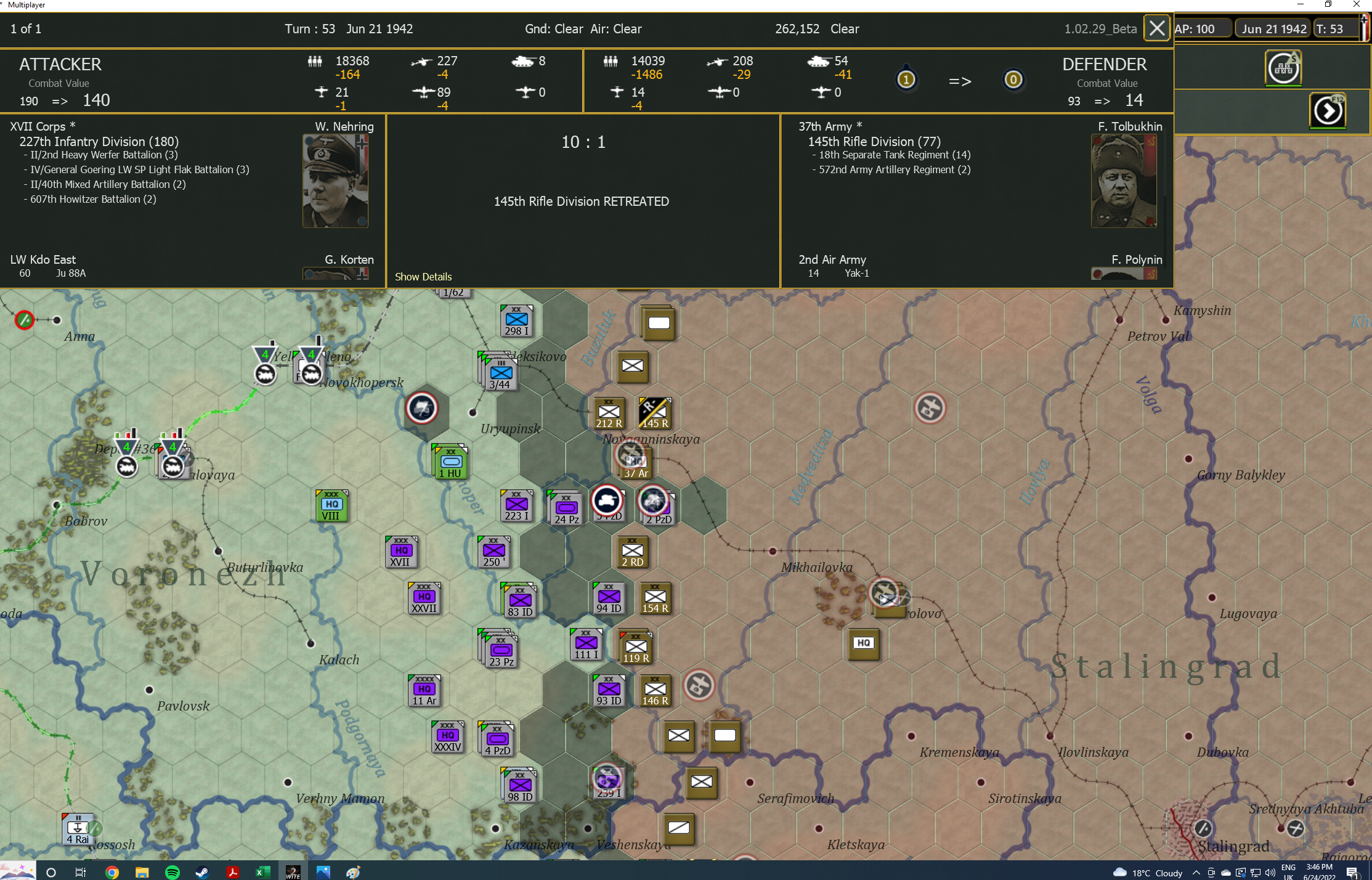Click the volume control in the system tray
Viewport: 1372px width, 880px height.
[1270, 871]
